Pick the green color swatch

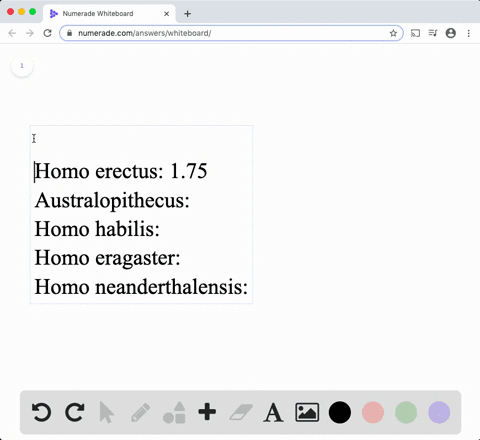click(406, 412)
